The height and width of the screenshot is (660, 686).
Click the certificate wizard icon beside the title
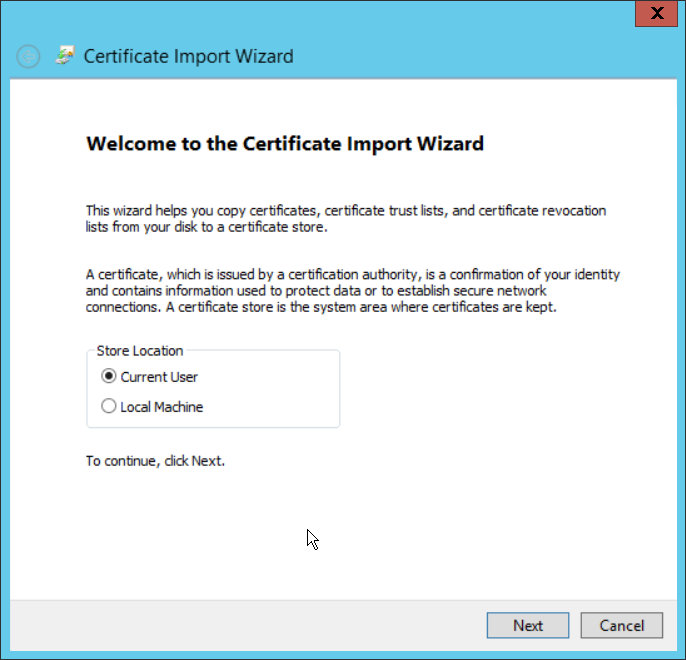[66, 56]
